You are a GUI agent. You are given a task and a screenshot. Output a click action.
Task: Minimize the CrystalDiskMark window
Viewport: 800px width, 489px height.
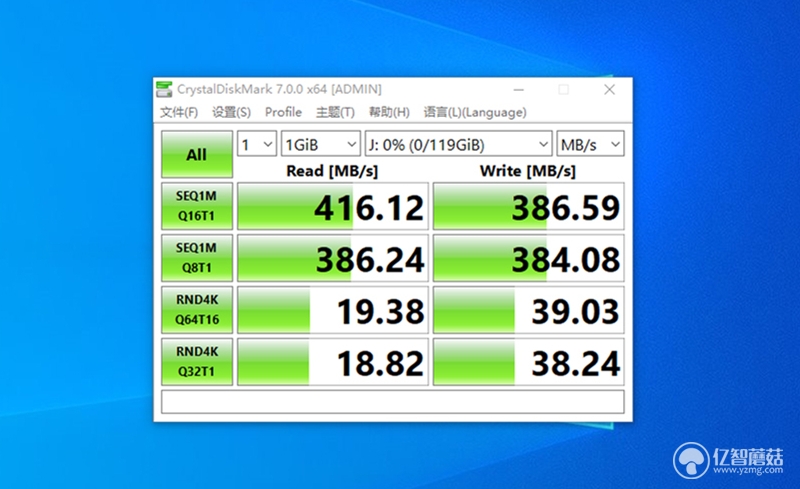pos(519,90)
